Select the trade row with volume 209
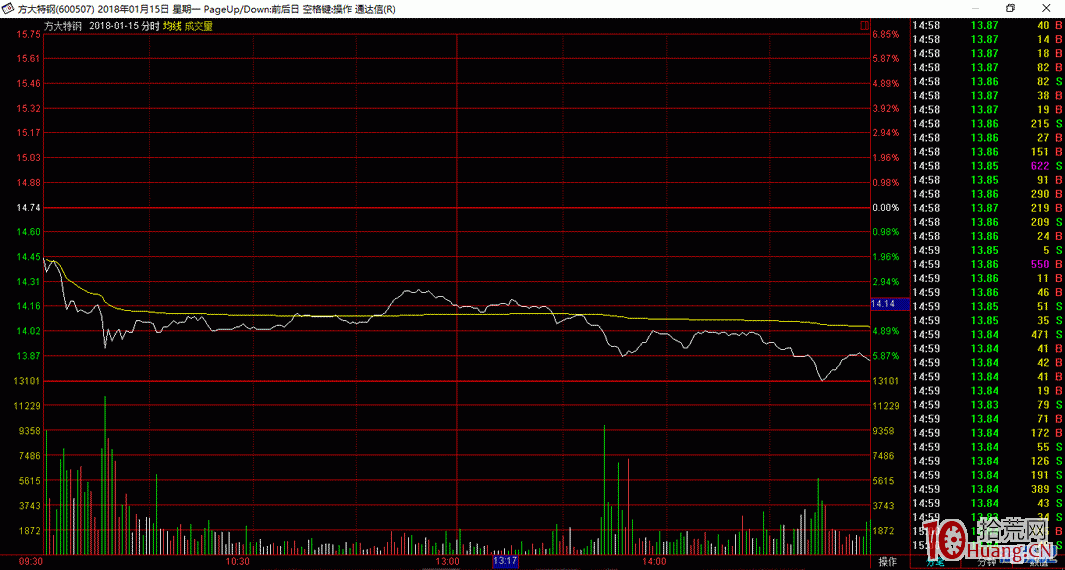The image size is (1065, 570). pos(988,221)
